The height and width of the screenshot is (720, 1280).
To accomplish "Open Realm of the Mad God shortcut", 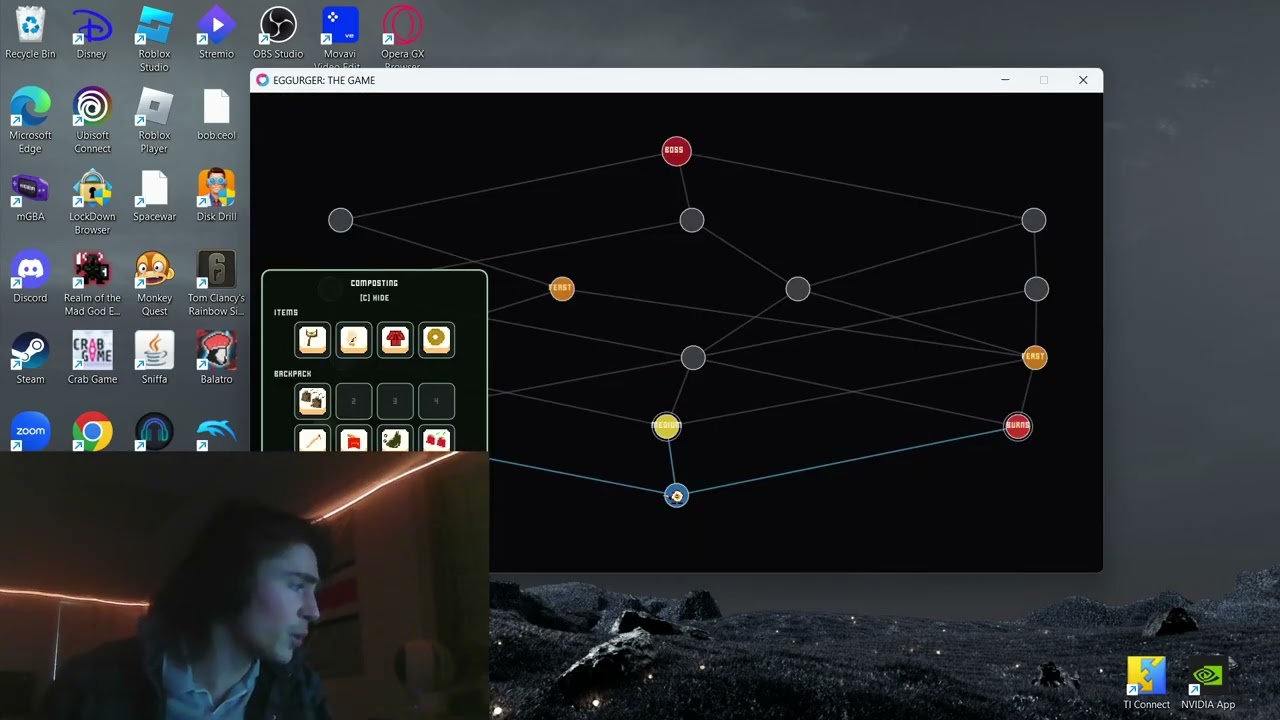I will click(x=92, y=284).
